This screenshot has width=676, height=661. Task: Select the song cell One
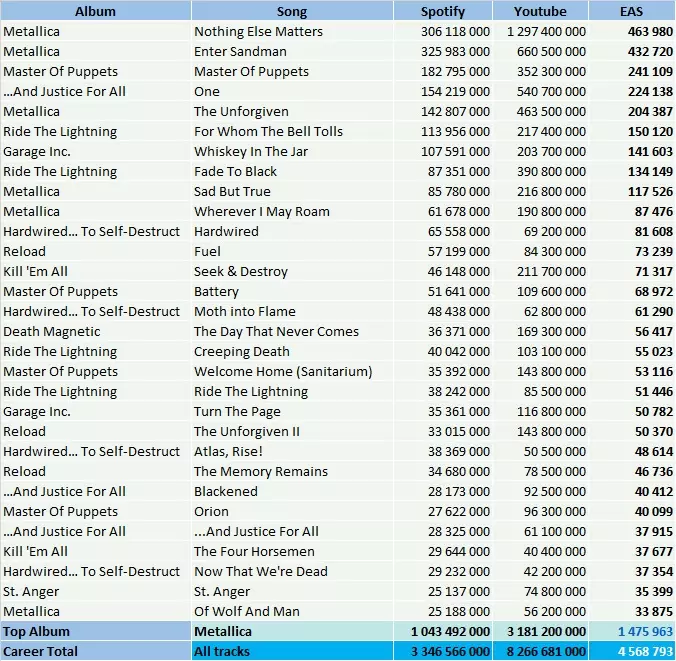tap(292, 91)
